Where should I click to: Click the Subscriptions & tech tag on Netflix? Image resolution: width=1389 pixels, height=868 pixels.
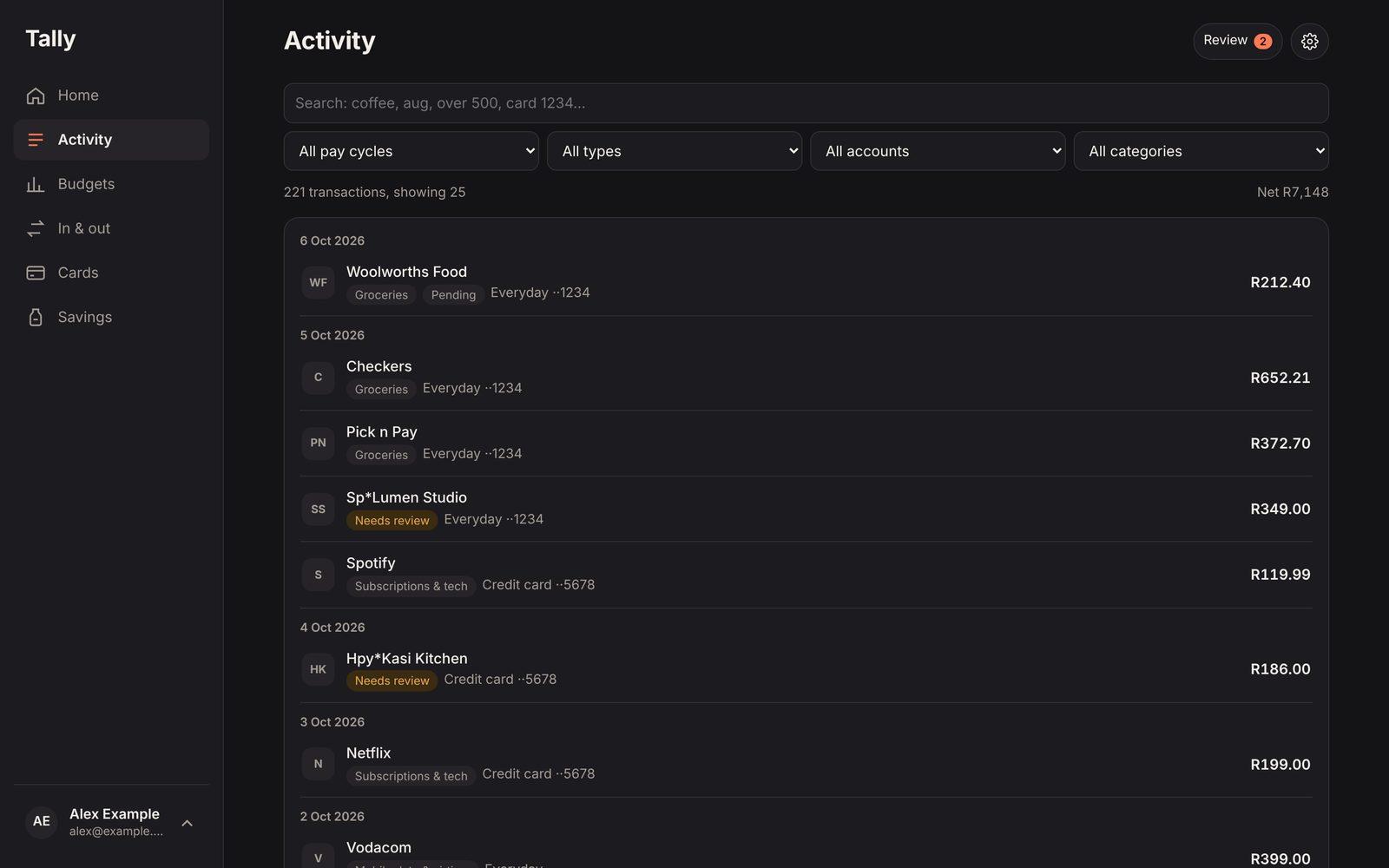click(411, 776)
